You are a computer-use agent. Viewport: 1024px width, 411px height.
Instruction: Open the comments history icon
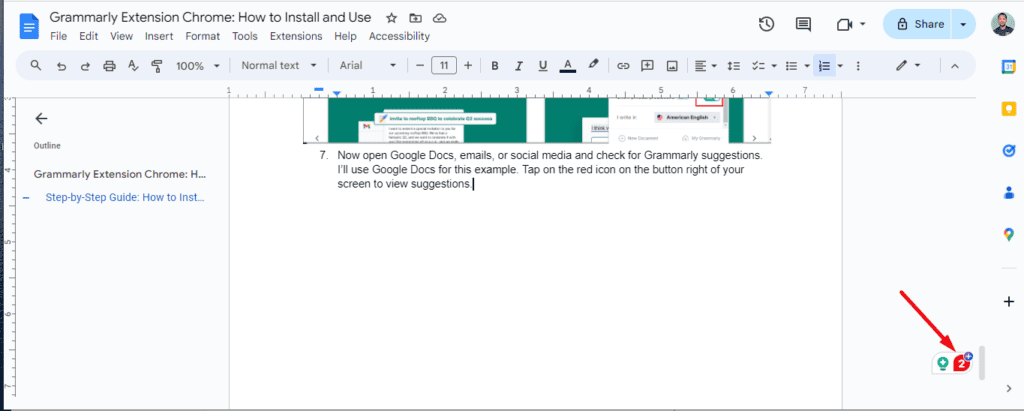(x=803, y=24)
